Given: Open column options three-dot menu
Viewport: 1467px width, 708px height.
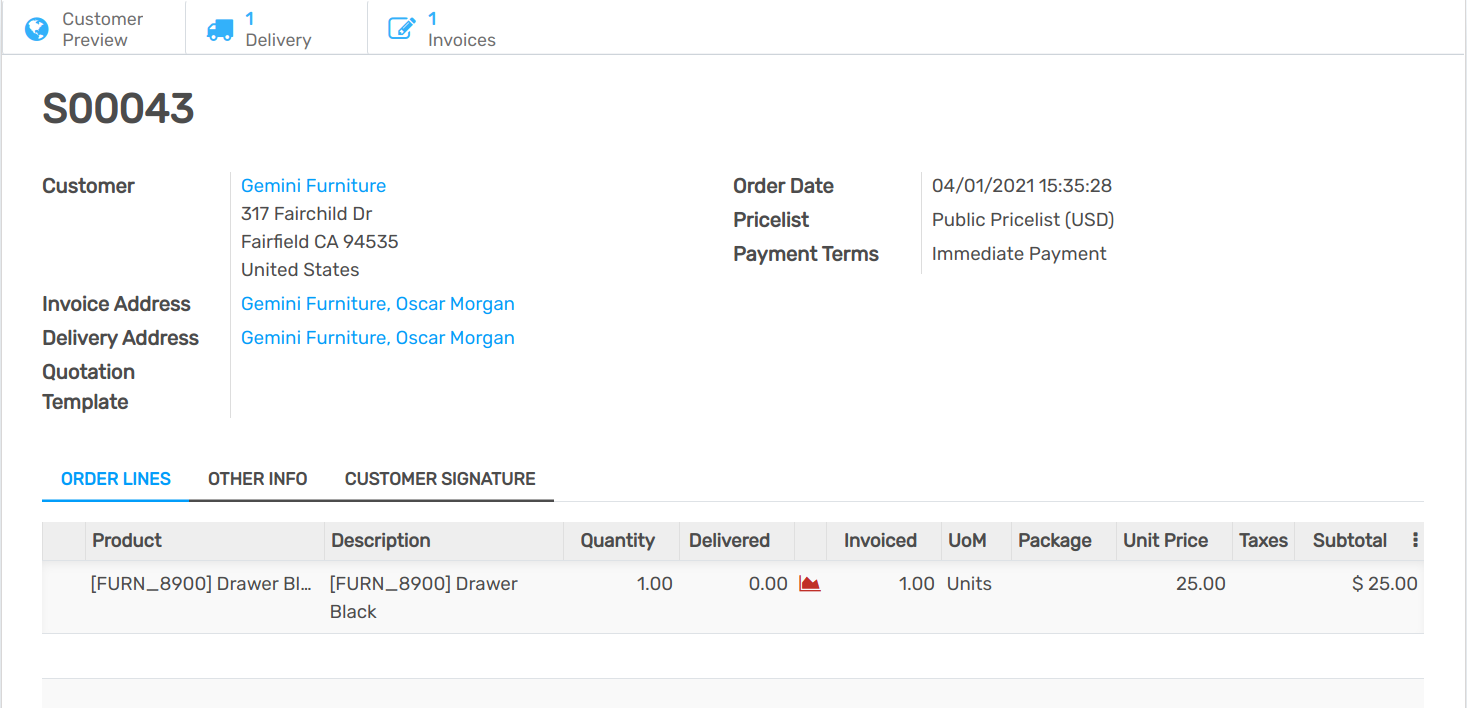Looking at the screenshot, I should (x=1415, y=540).
